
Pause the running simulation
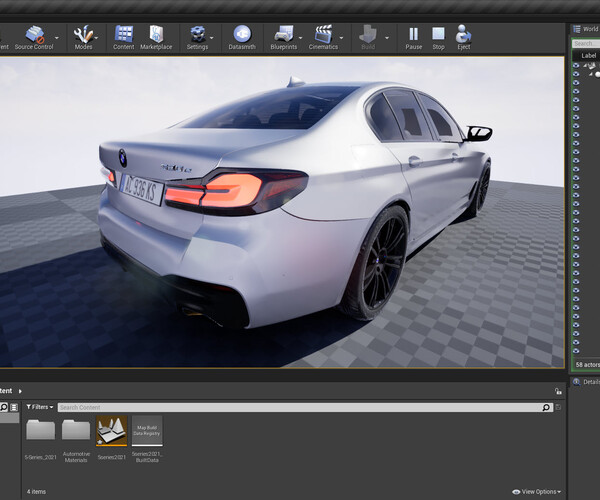414,37
